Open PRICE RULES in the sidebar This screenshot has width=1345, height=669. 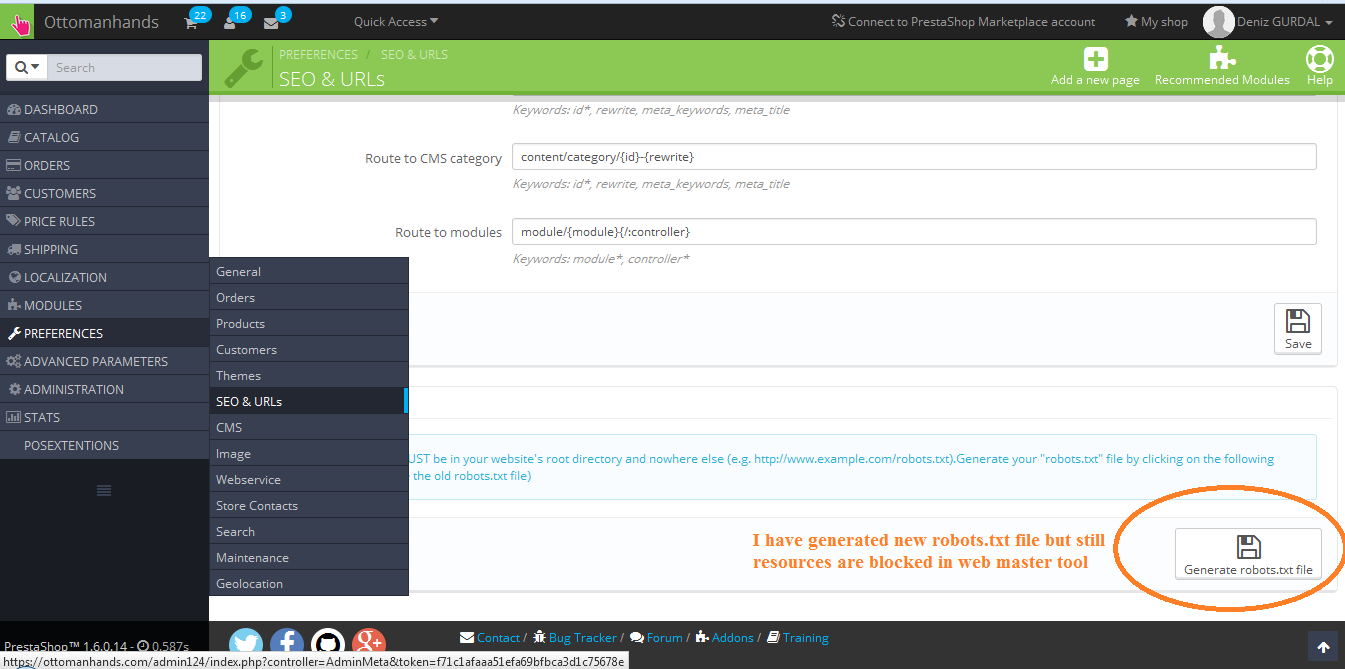pos(104,221)
